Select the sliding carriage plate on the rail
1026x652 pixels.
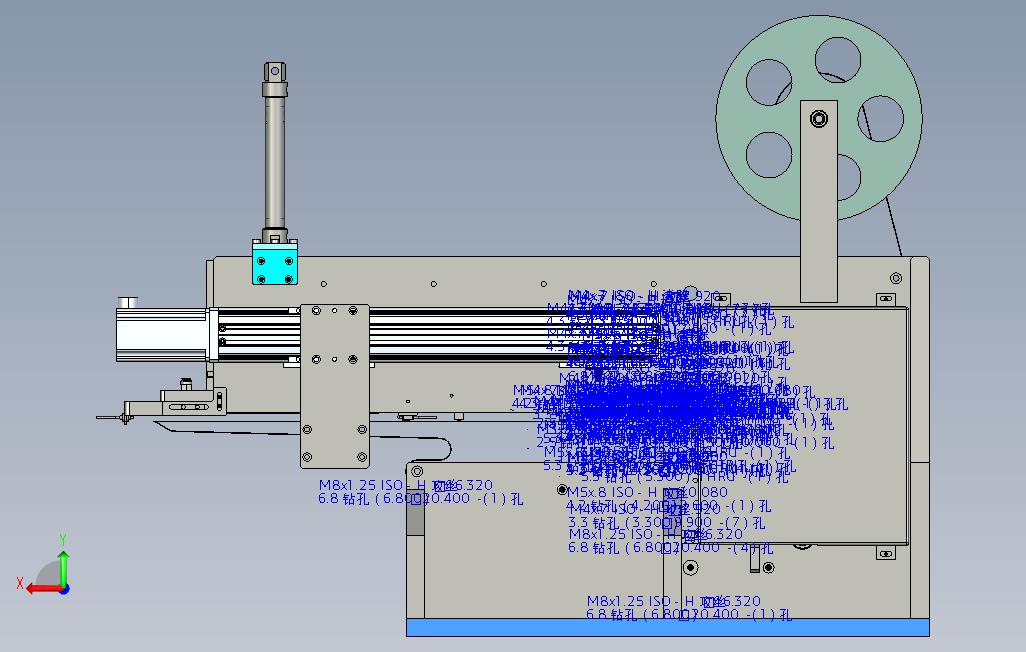pos(334,386)
